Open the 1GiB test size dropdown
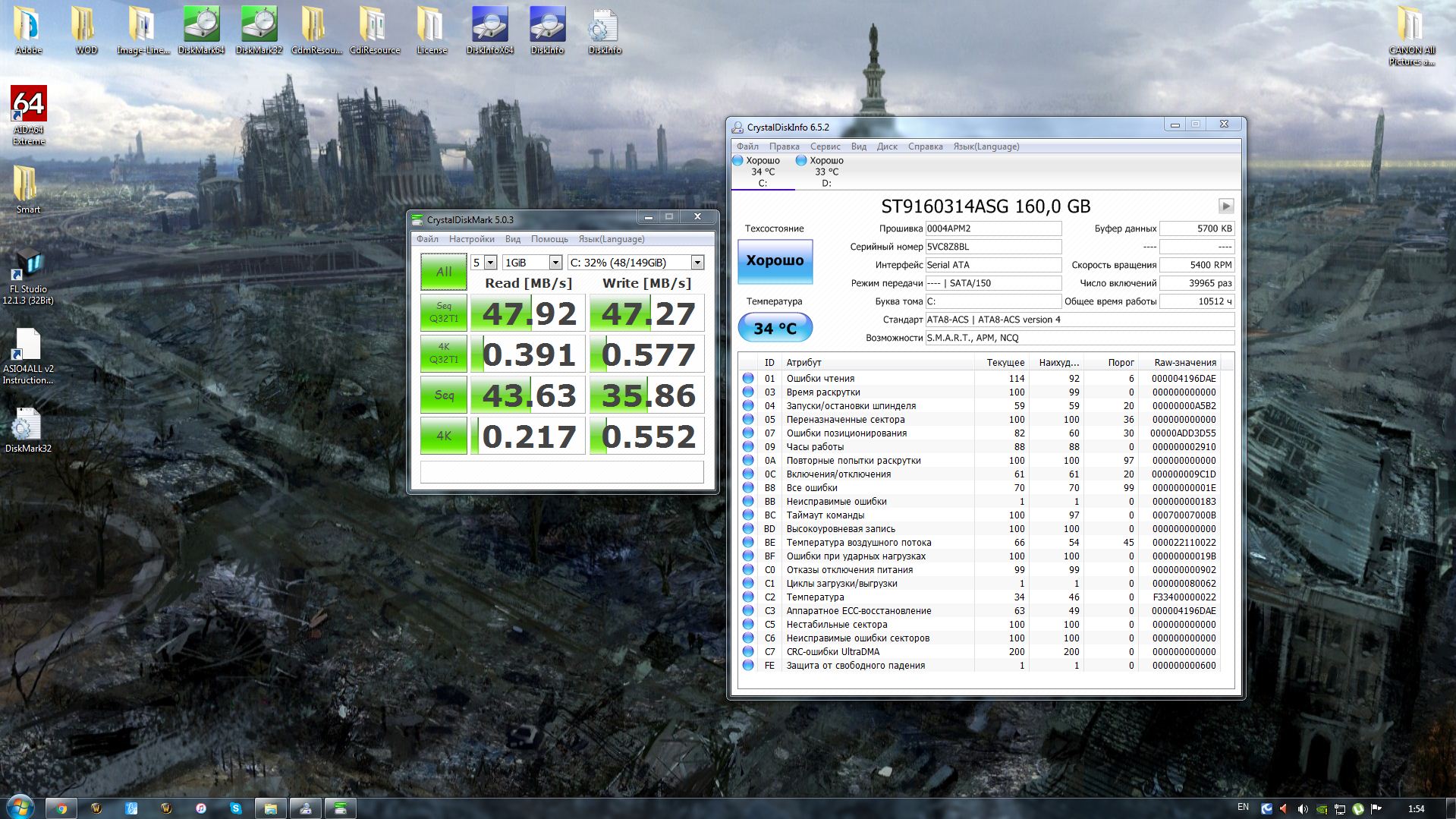This screenshot has width=1456, height=819. [x=555, y=263]
